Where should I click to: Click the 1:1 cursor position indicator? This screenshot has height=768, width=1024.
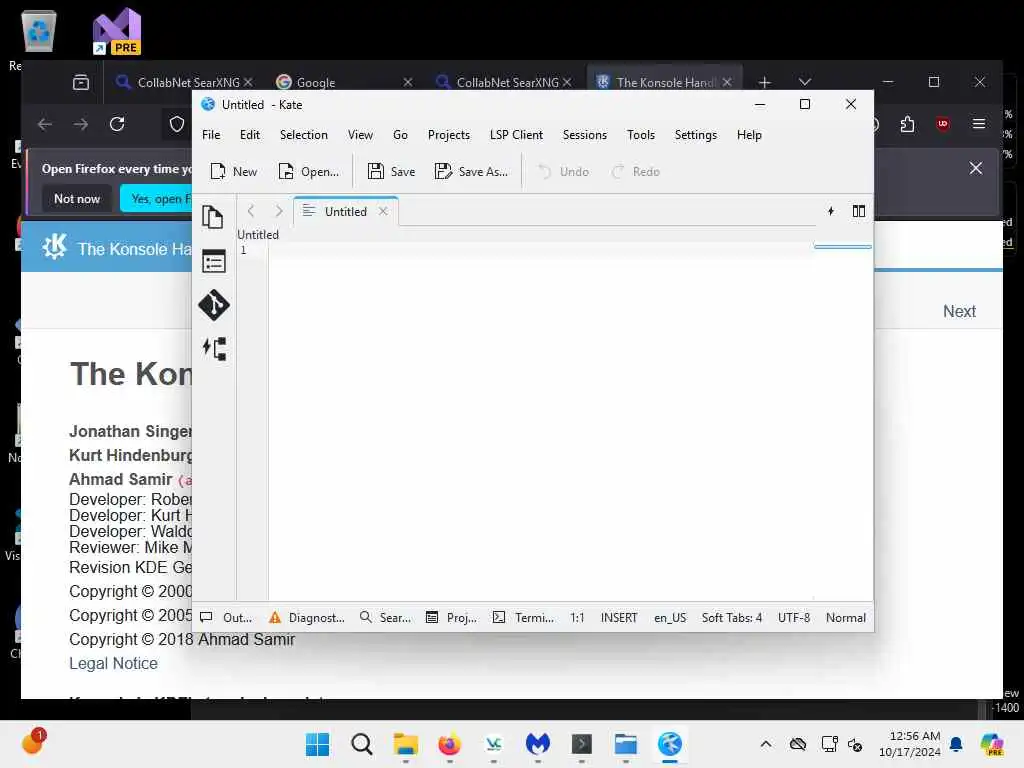click(x=577, y=618)
